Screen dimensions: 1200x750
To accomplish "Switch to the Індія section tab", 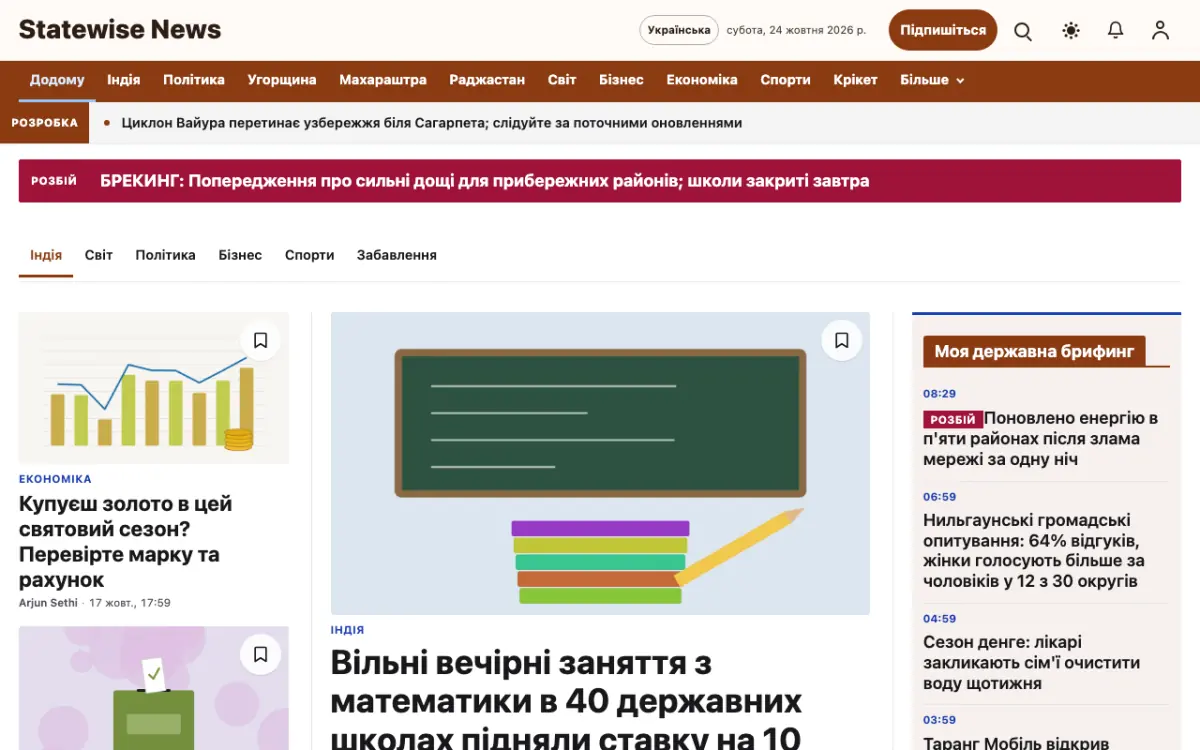I will [x=46, y=255].
